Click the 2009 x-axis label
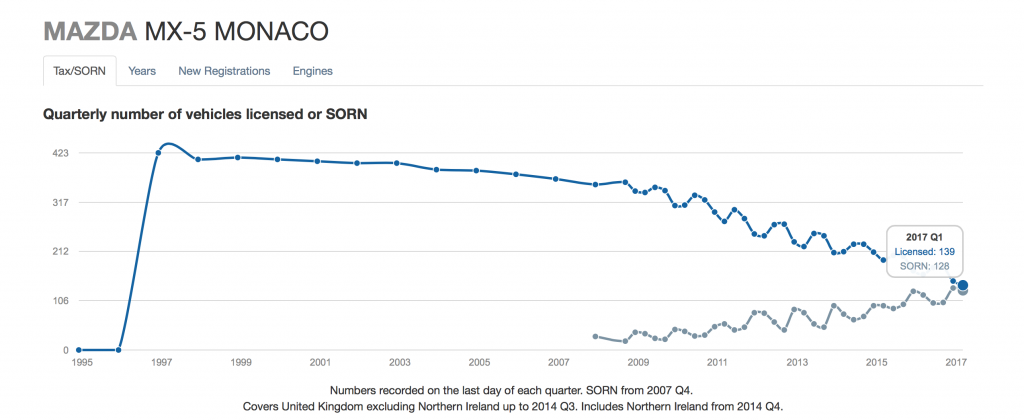1024x420 pixels. [x=637, y=362]
